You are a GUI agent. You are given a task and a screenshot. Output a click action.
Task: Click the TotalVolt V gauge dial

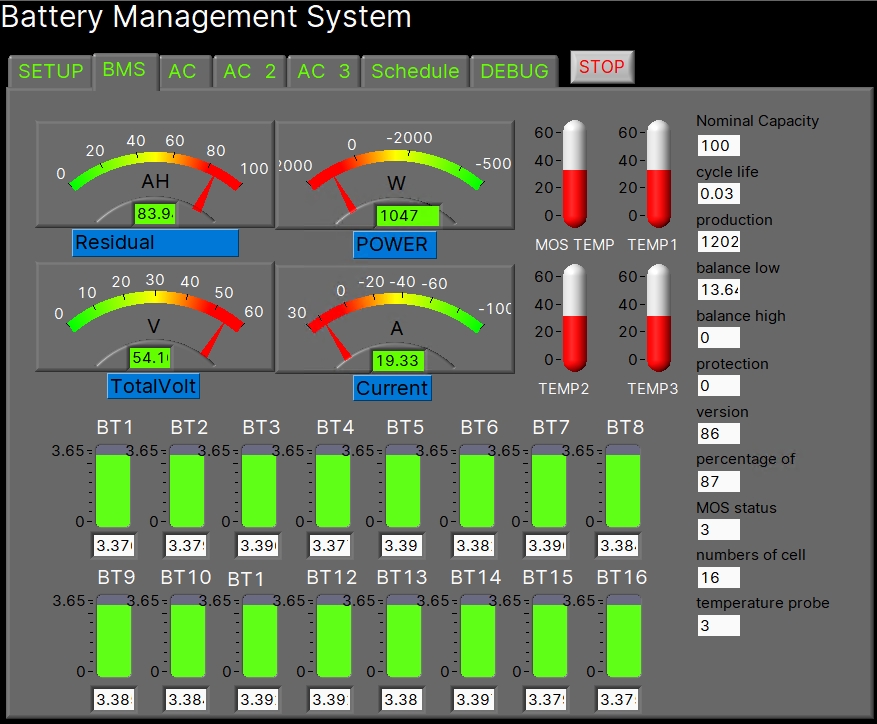point(155,316)
